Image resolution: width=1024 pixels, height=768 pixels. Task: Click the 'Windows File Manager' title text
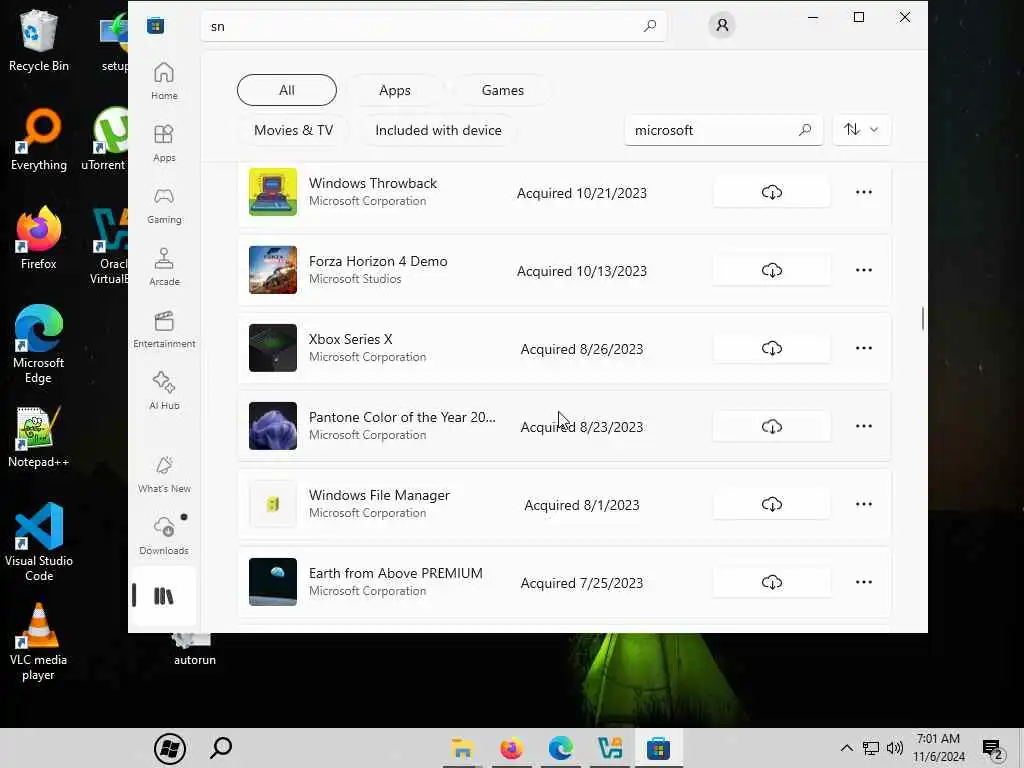coord(379,495)
